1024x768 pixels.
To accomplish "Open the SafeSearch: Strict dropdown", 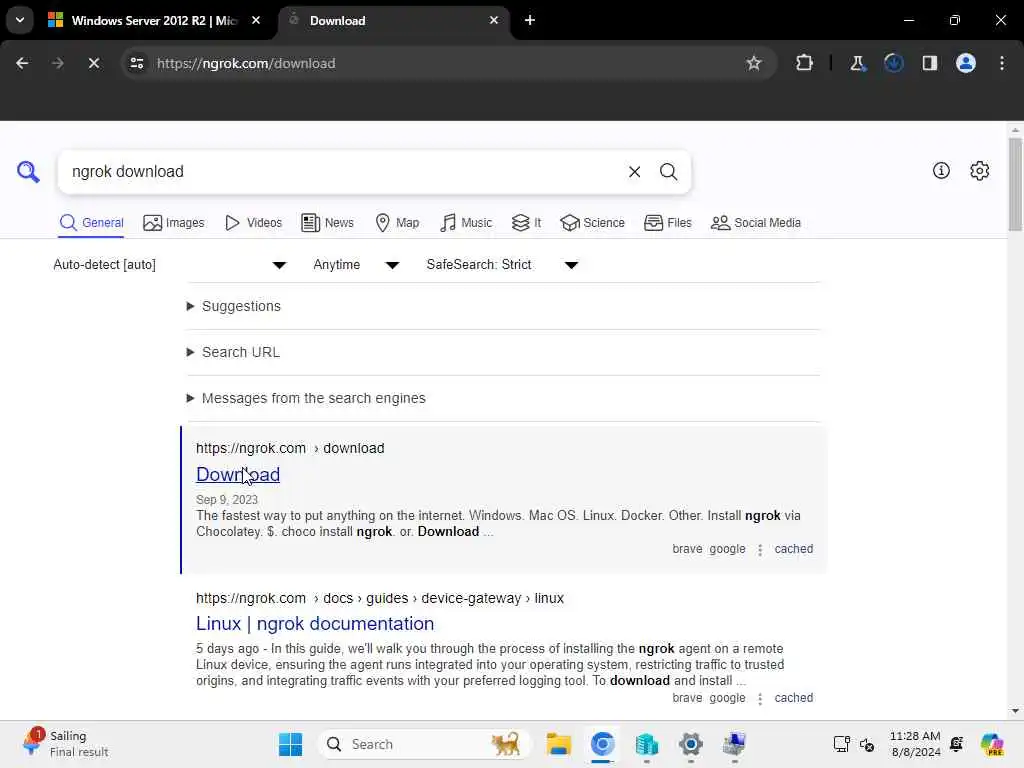I will click(502, 264).
